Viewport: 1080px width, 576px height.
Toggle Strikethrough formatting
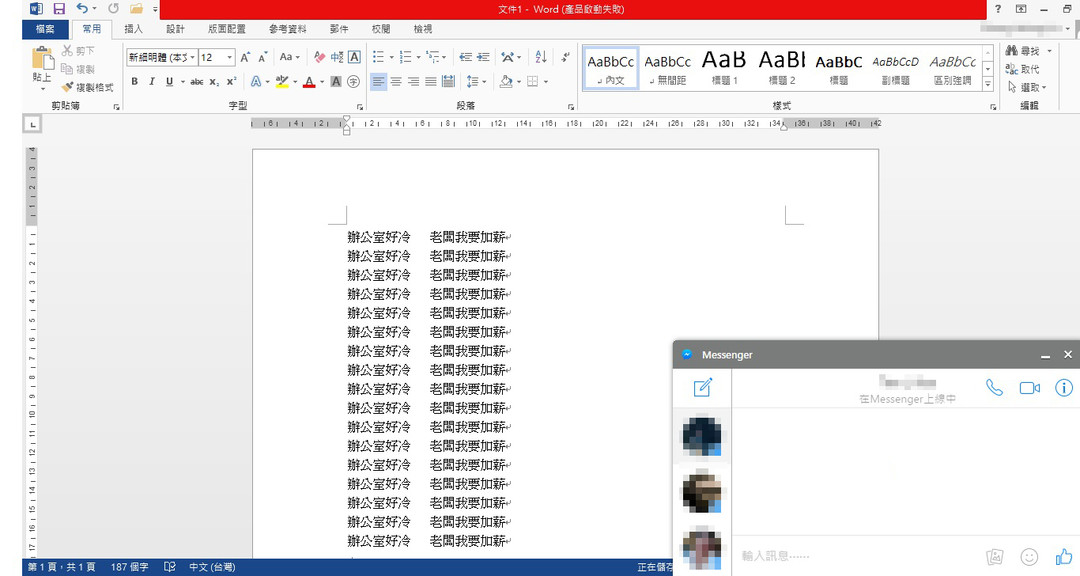[x=196, y=81]
